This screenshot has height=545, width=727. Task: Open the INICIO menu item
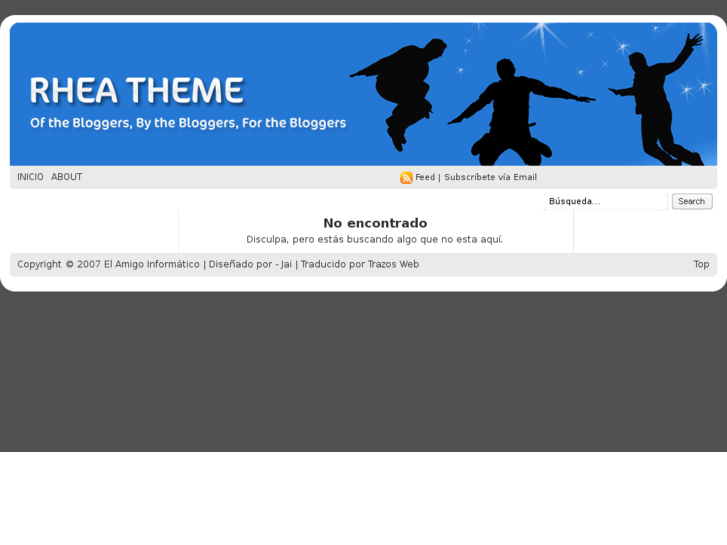tap(30, 177)
